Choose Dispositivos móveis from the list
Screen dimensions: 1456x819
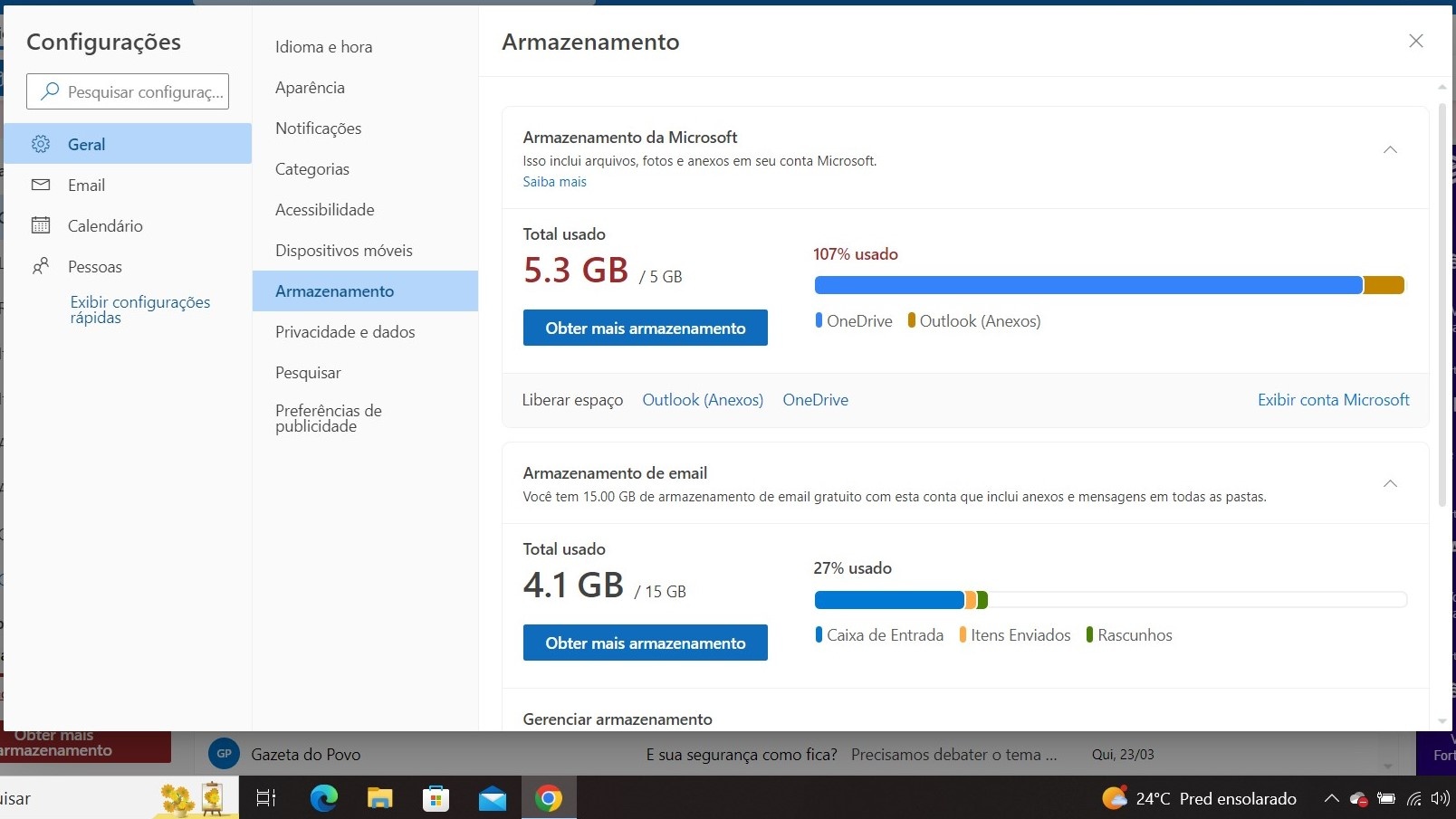pos(365,251)
